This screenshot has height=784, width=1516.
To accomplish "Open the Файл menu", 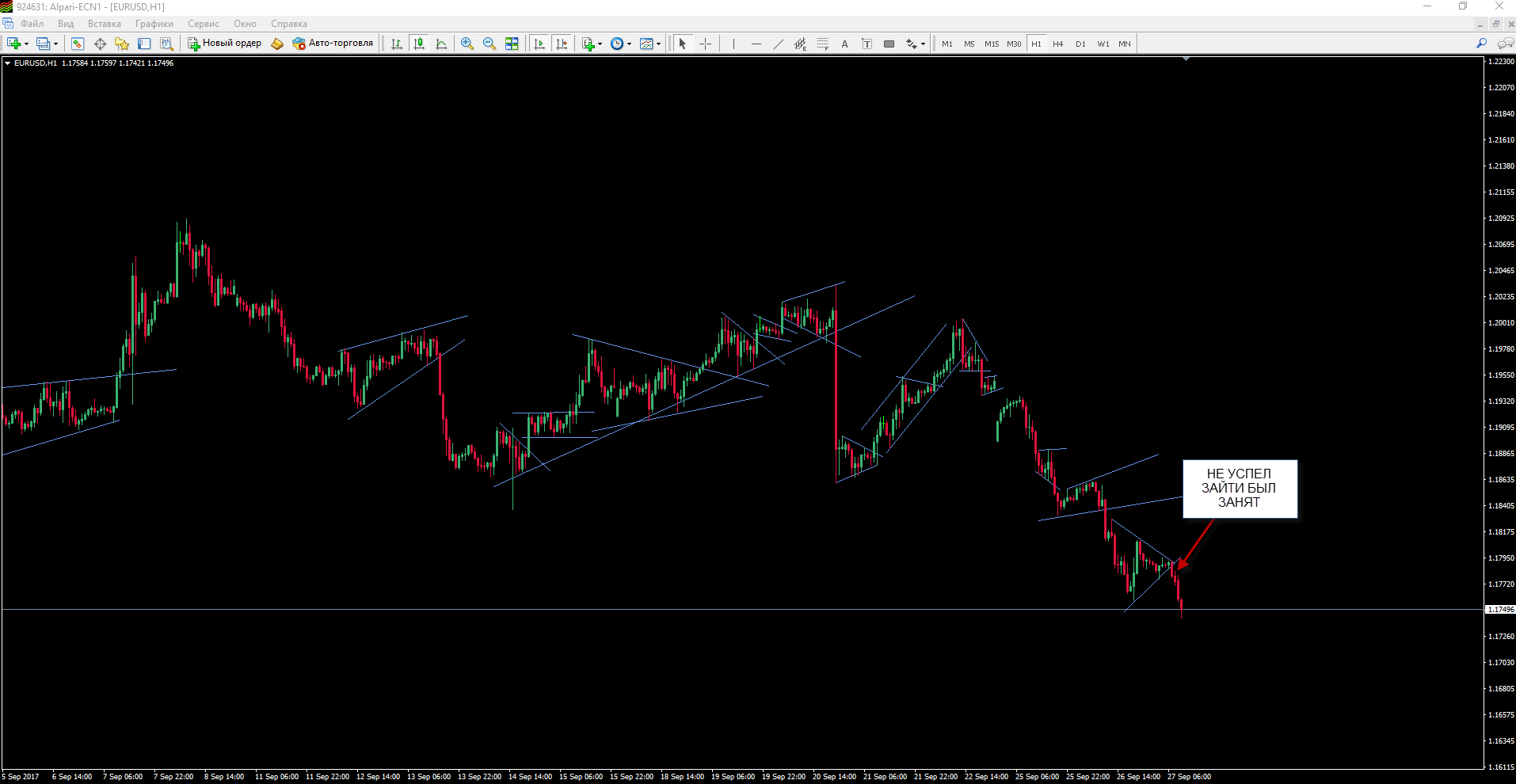I will (x=32, y=24).
